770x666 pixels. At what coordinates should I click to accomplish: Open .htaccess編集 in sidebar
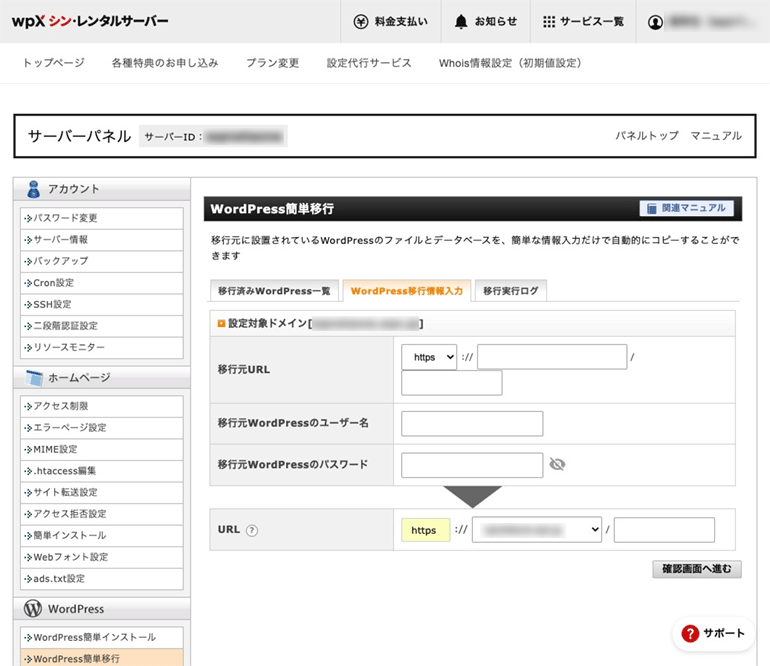pos(102,471)
